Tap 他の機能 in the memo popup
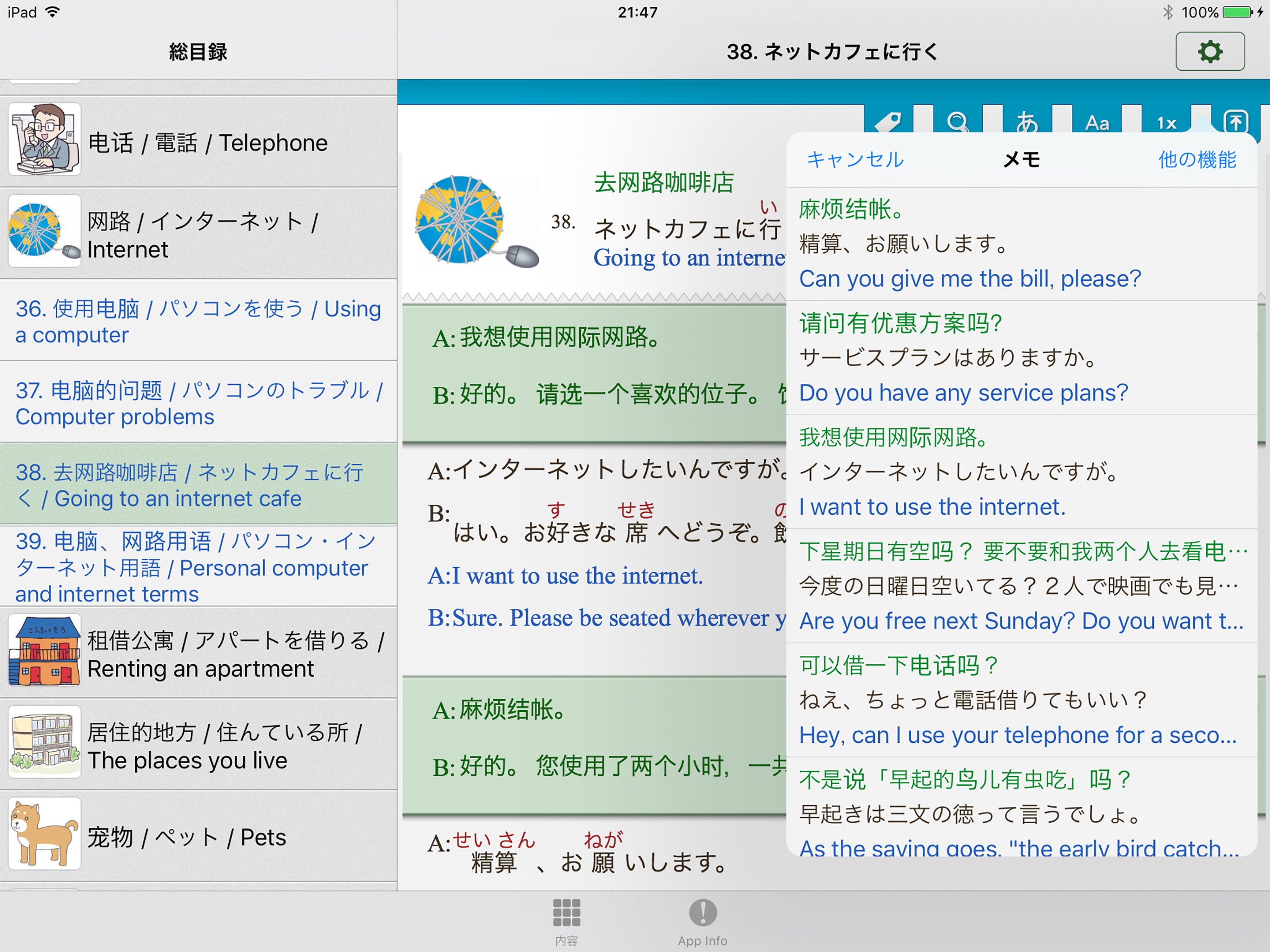This screenshot has width=1270, height=952. pos(1197,159)
